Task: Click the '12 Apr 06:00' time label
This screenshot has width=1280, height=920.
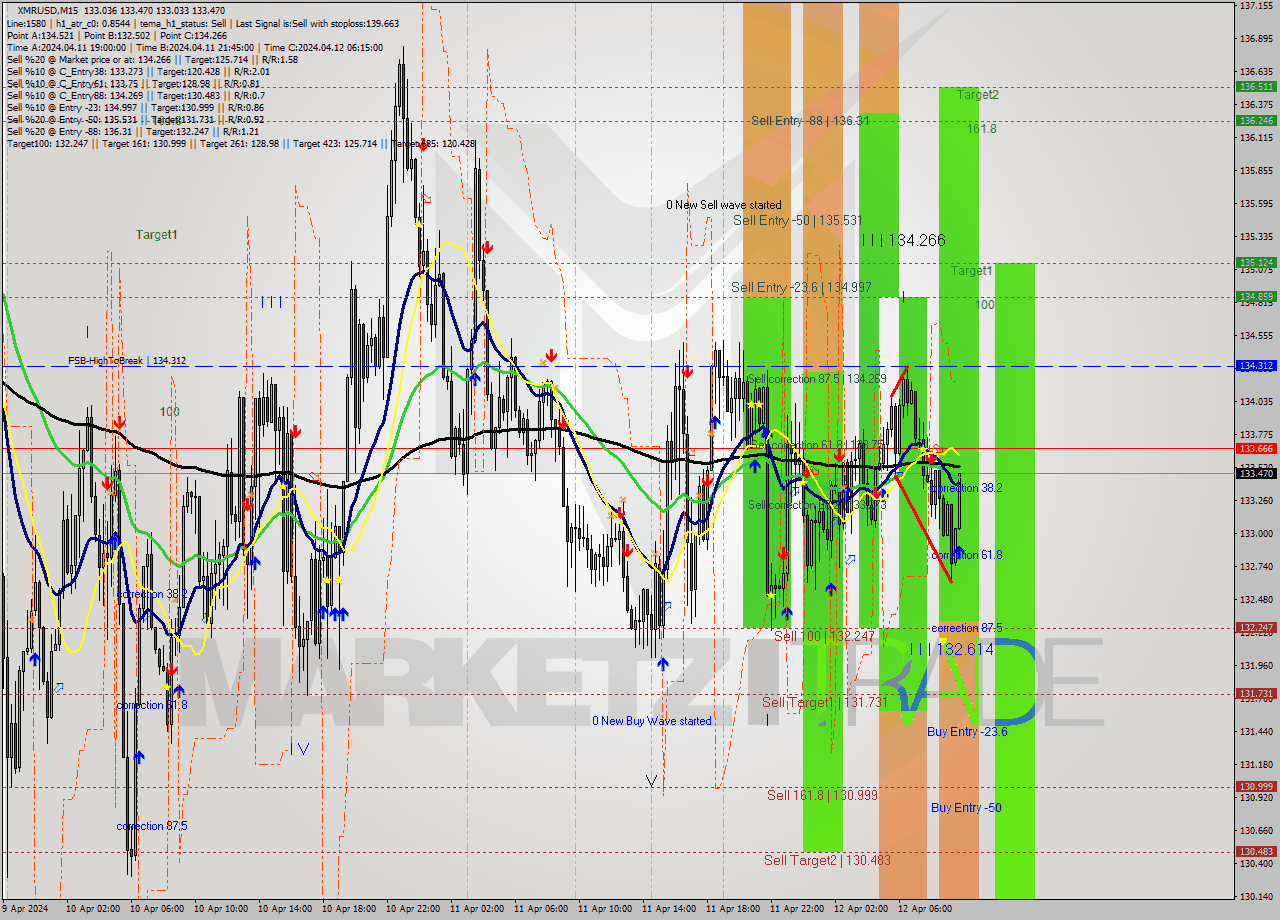Action: click(925, 909)
